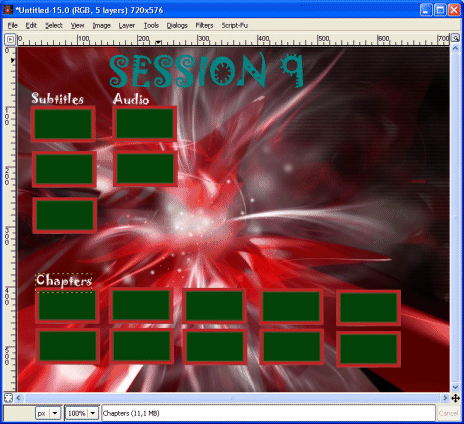This screenshot has width=464, height=424.
Task: Open the Layer menu
Action: click(127, 25)
